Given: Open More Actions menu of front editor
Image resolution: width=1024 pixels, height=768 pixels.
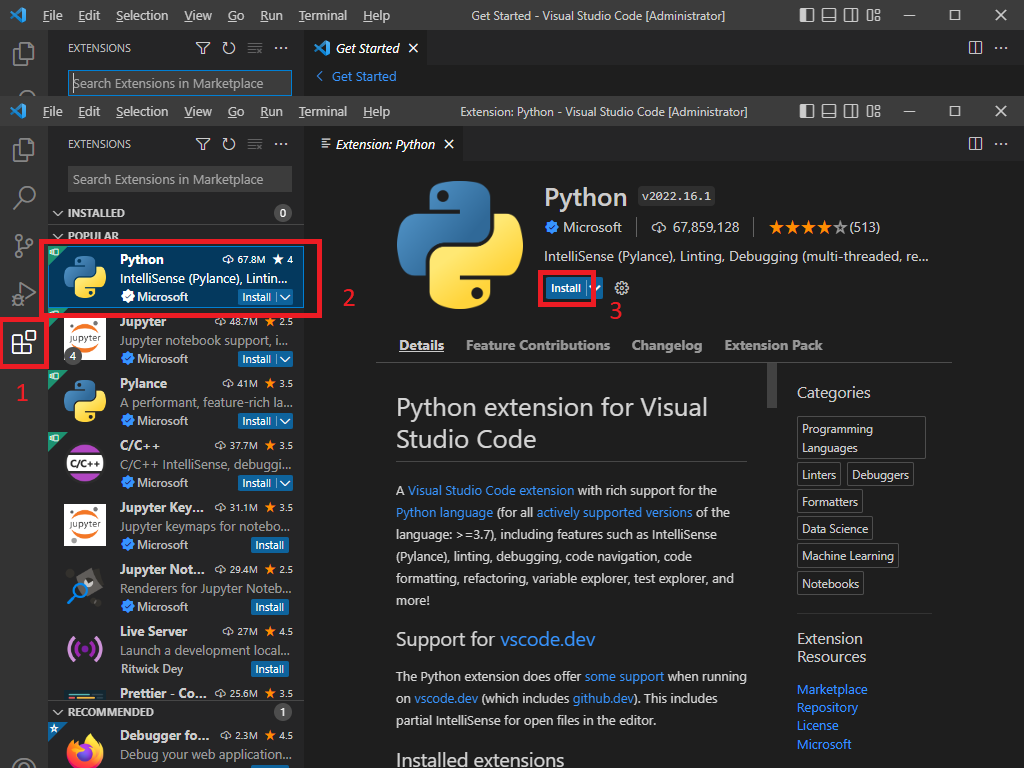Looking at the screenshot, I should tap(1000, 144).
